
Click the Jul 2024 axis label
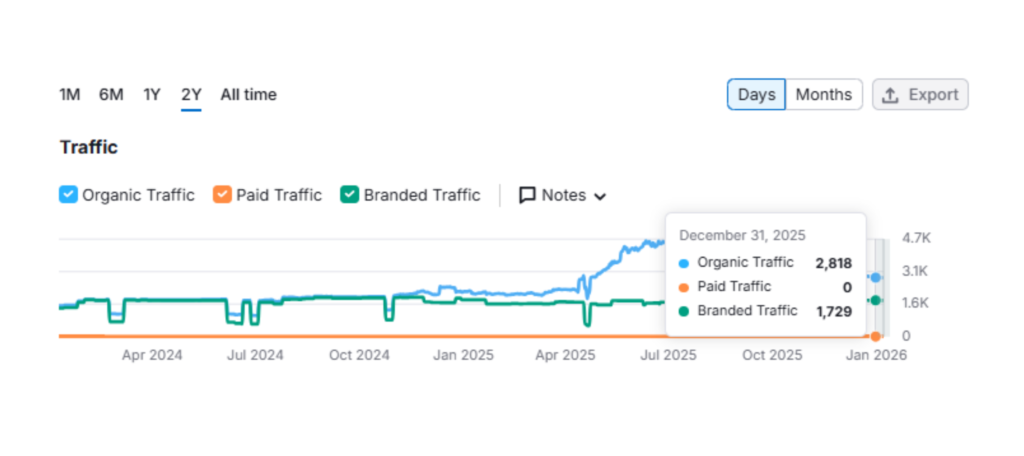[254, 355]
